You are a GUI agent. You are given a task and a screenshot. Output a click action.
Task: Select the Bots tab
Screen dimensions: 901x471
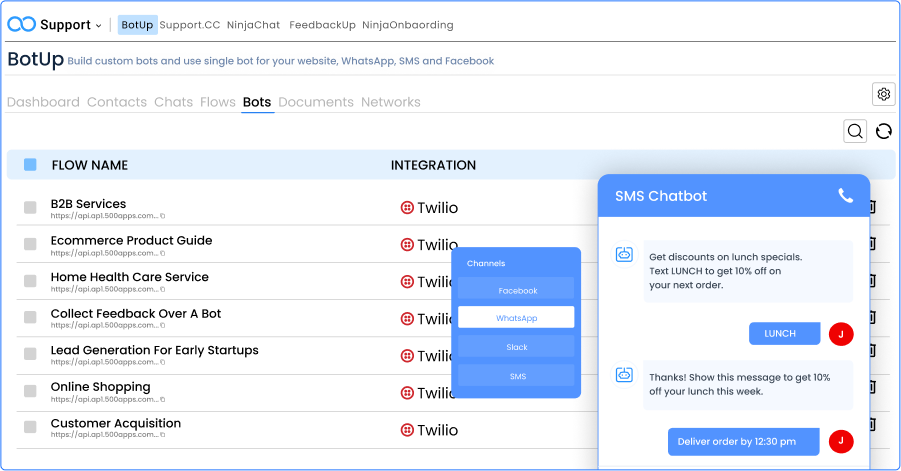(x=257, y=102)
